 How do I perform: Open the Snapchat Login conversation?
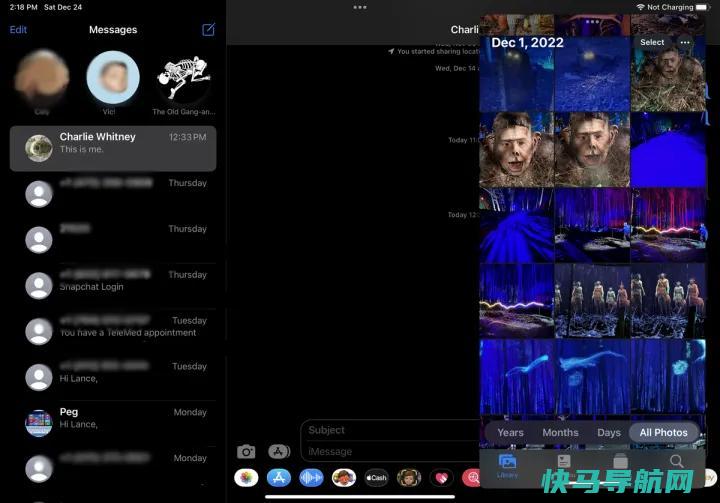pos(113,285)
